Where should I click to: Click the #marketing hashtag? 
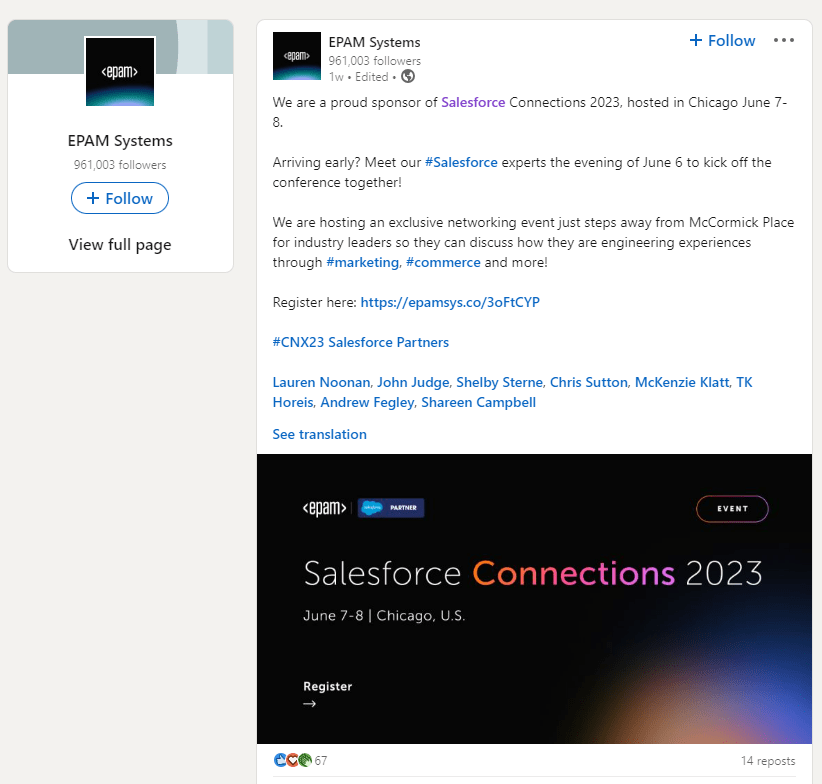pos(362,262)
